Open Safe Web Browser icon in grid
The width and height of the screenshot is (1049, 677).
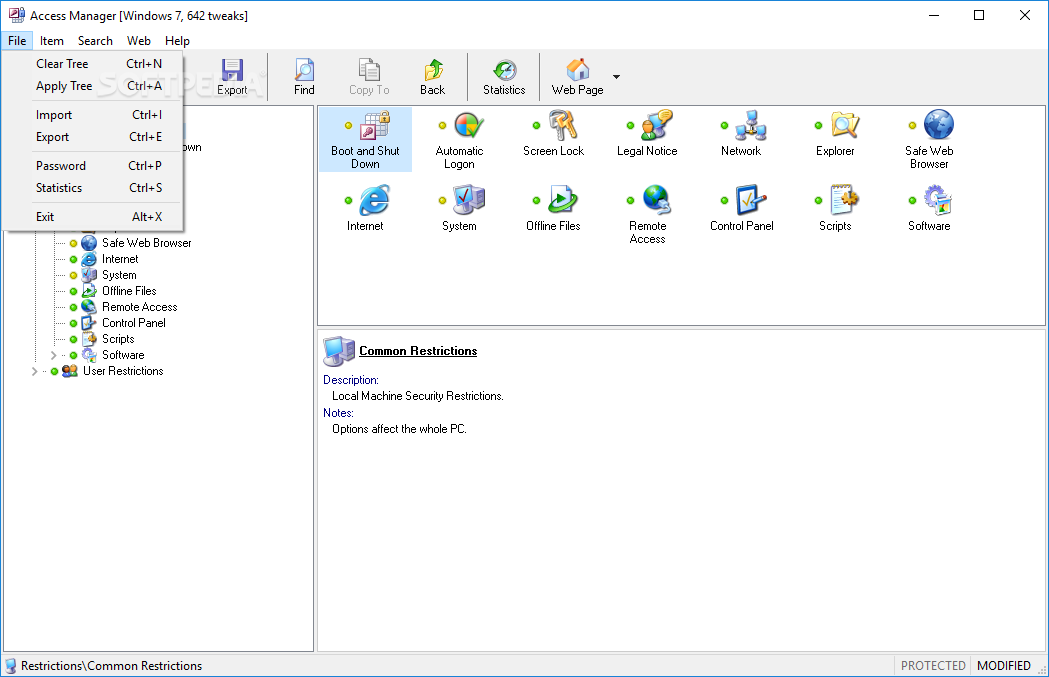929,140
